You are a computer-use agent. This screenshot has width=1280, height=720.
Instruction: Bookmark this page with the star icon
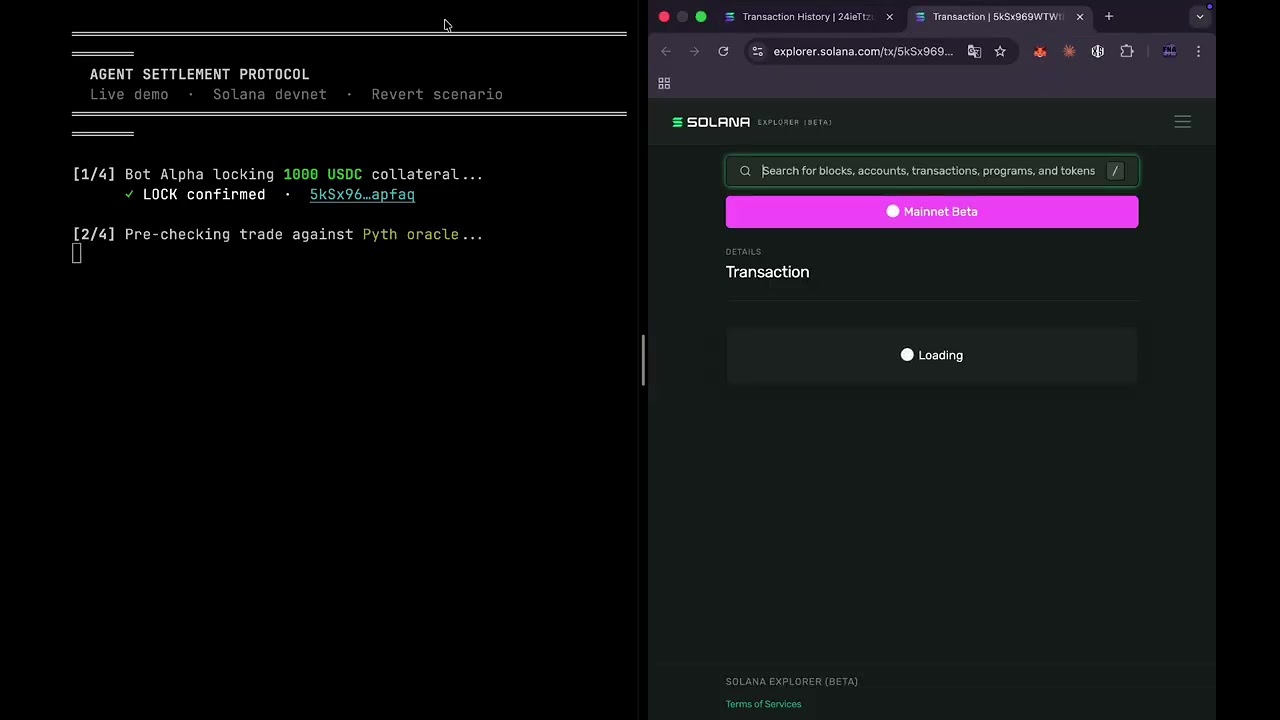pyautogui.click(x=1000, y=51)
